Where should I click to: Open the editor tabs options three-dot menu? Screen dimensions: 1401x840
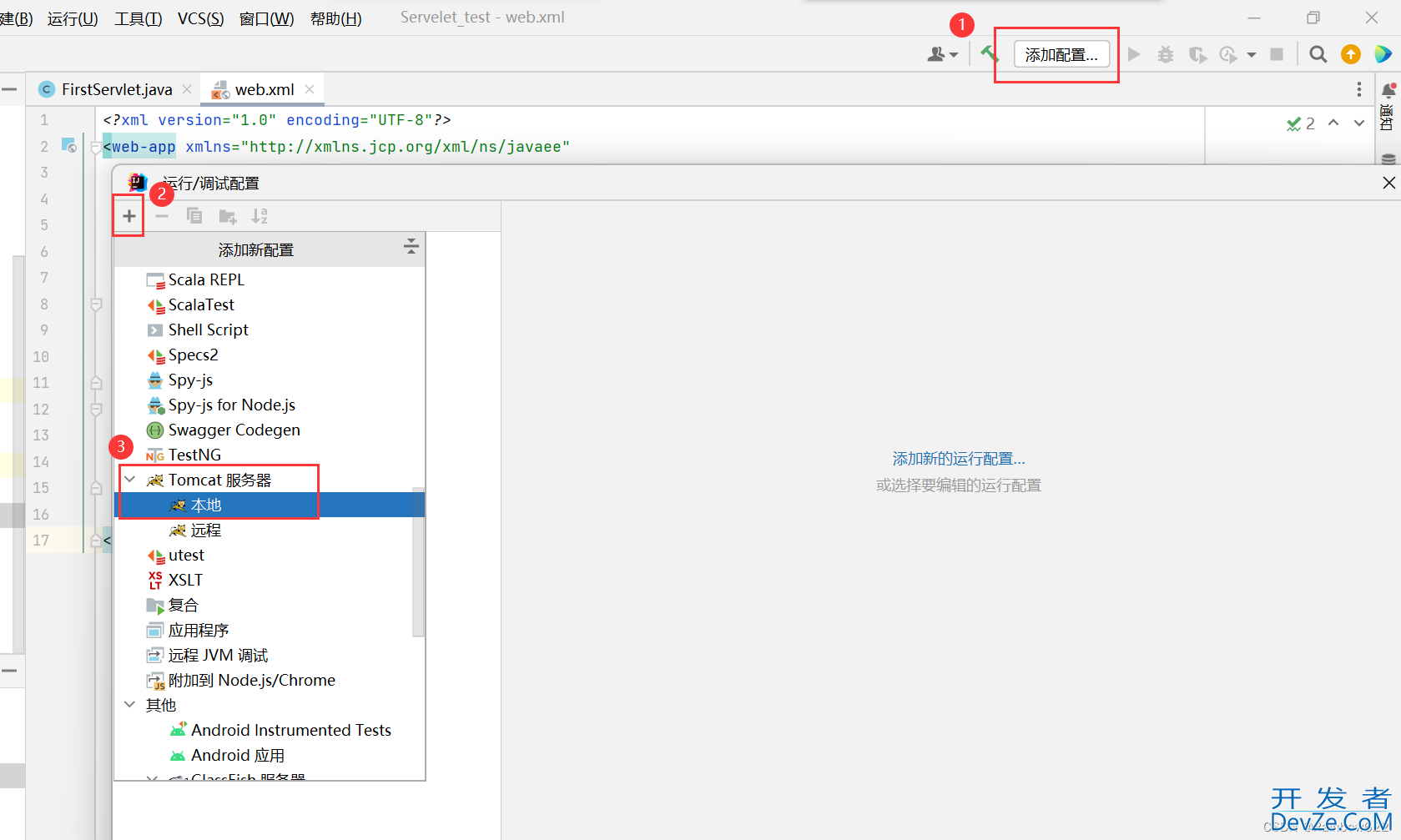point(1359,89)
